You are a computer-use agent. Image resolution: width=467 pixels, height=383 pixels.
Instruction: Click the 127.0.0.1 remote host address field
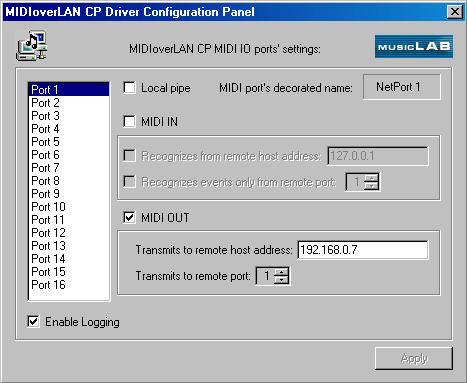click(x=378, y=156)
